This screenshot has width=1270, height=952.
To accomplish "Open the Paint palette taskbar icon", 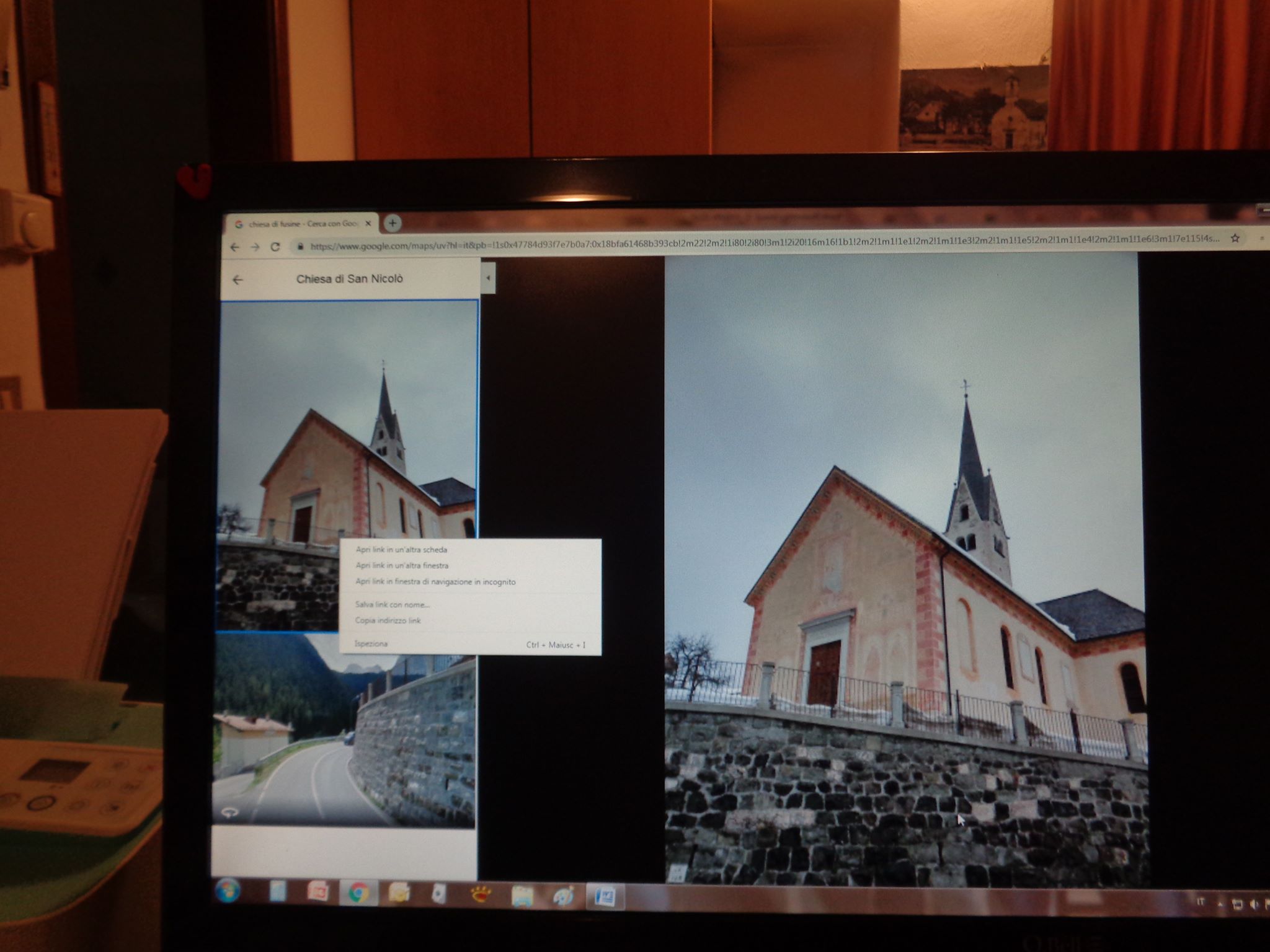I will (x=563, y=896).
